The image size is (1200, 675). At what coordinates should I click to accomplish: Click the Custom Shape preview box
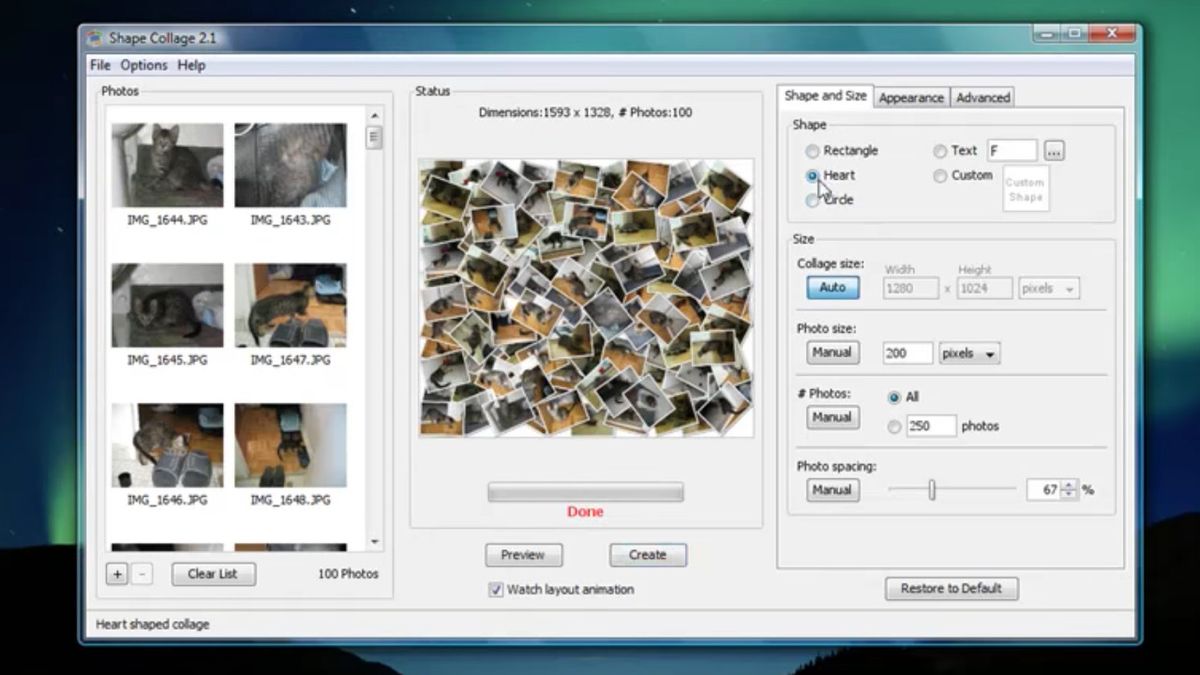[1025, 190]
